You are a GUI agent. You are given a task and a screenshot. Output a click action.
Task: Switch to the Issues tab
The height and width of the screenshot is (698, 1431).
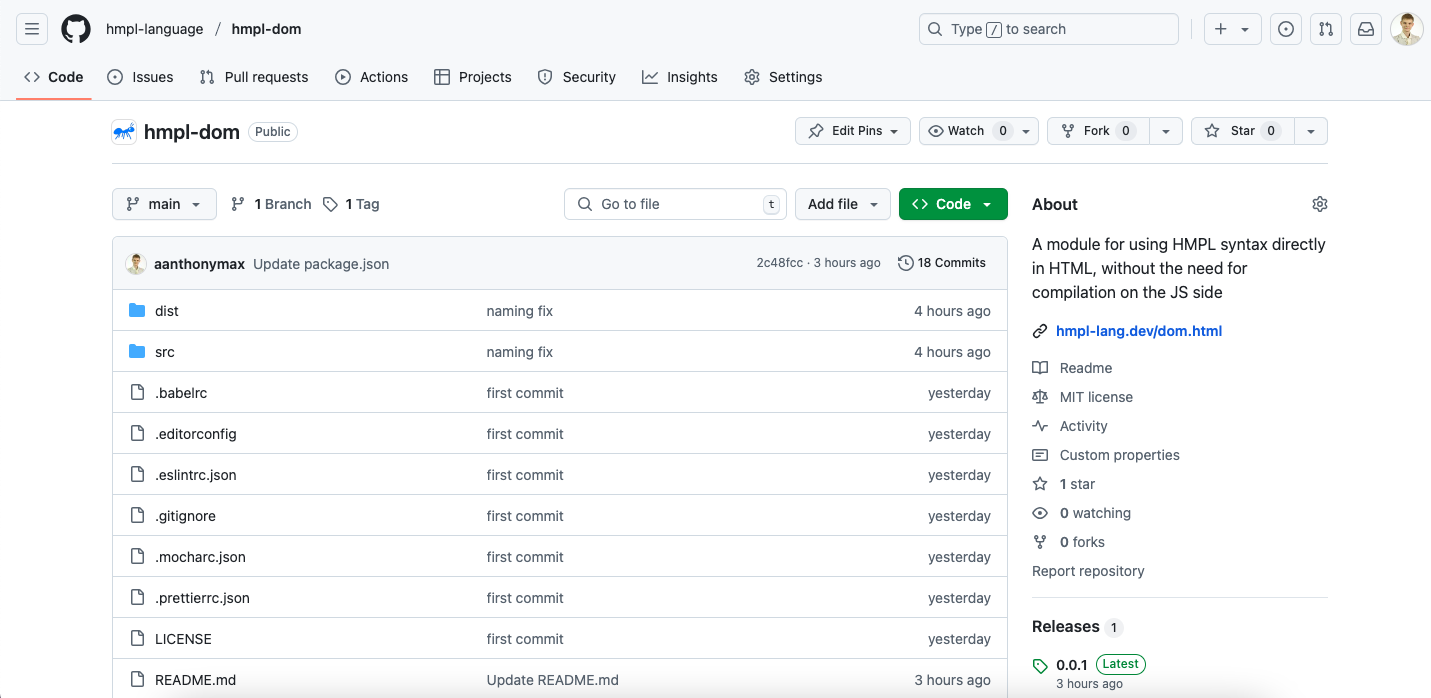140,77
